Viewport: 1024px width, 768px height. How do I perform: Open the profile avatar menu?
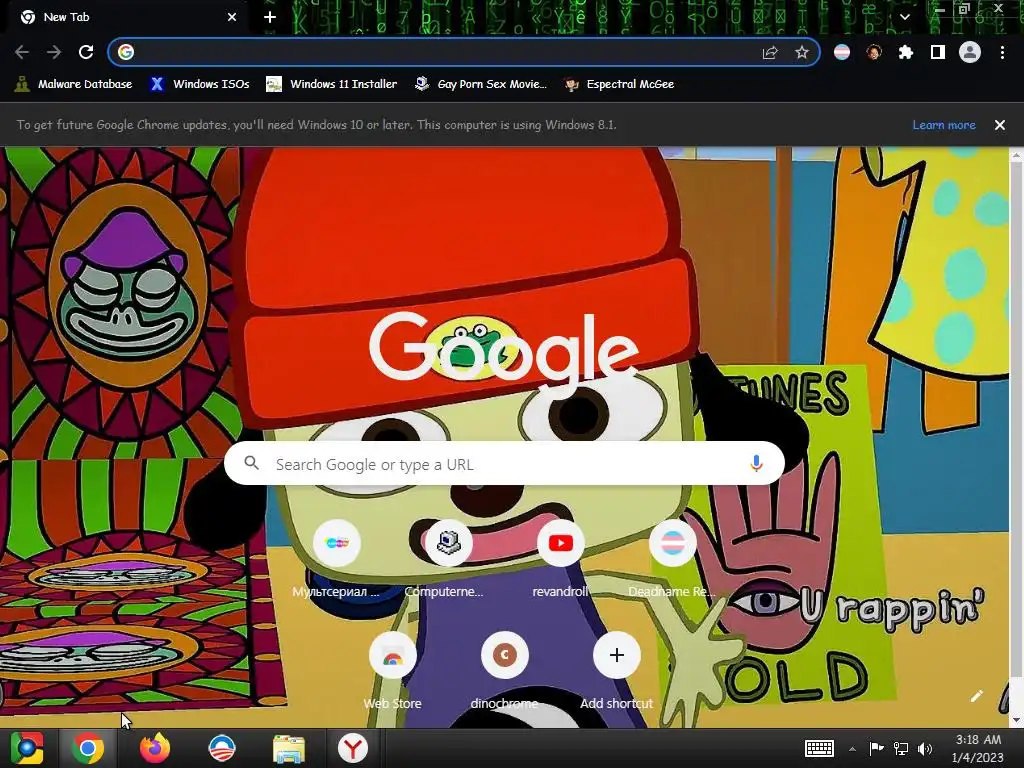[x=970, y=52]
